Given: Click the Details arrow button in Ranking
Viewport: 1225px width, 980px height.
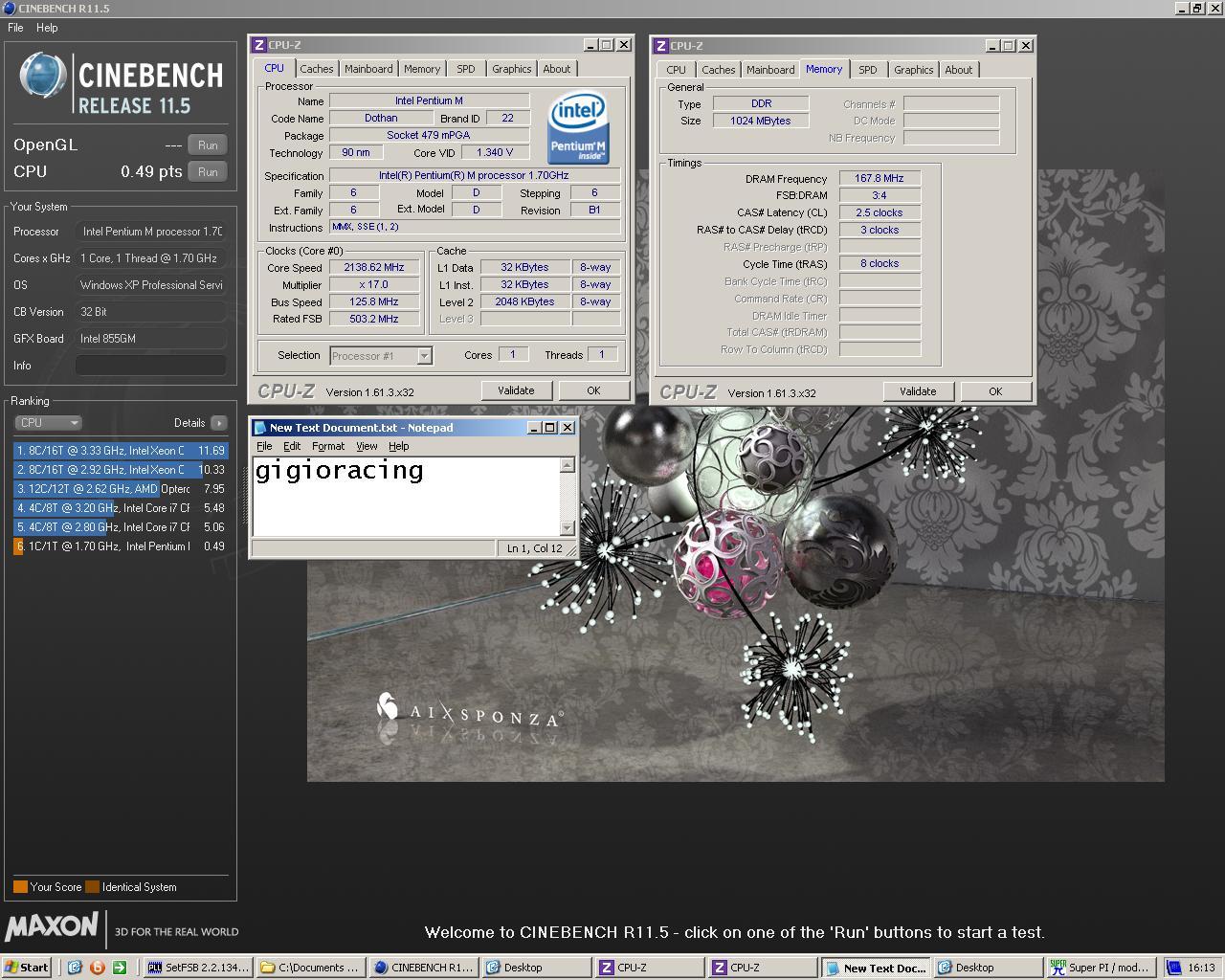Looking at the screenshot, I should click(x=219, y=423).
